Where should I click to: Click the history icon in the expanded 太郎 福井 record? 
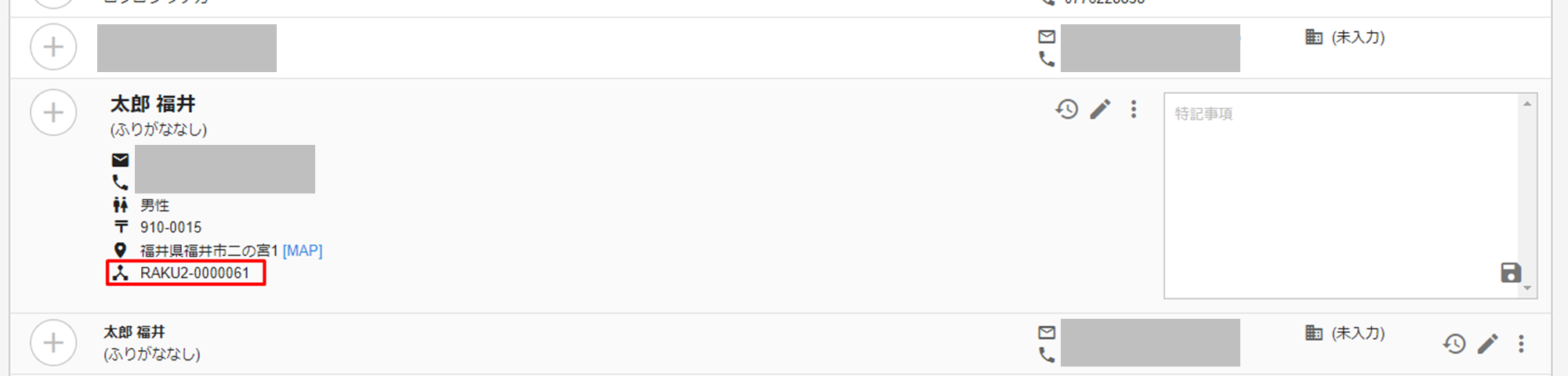click(1066, 109)
